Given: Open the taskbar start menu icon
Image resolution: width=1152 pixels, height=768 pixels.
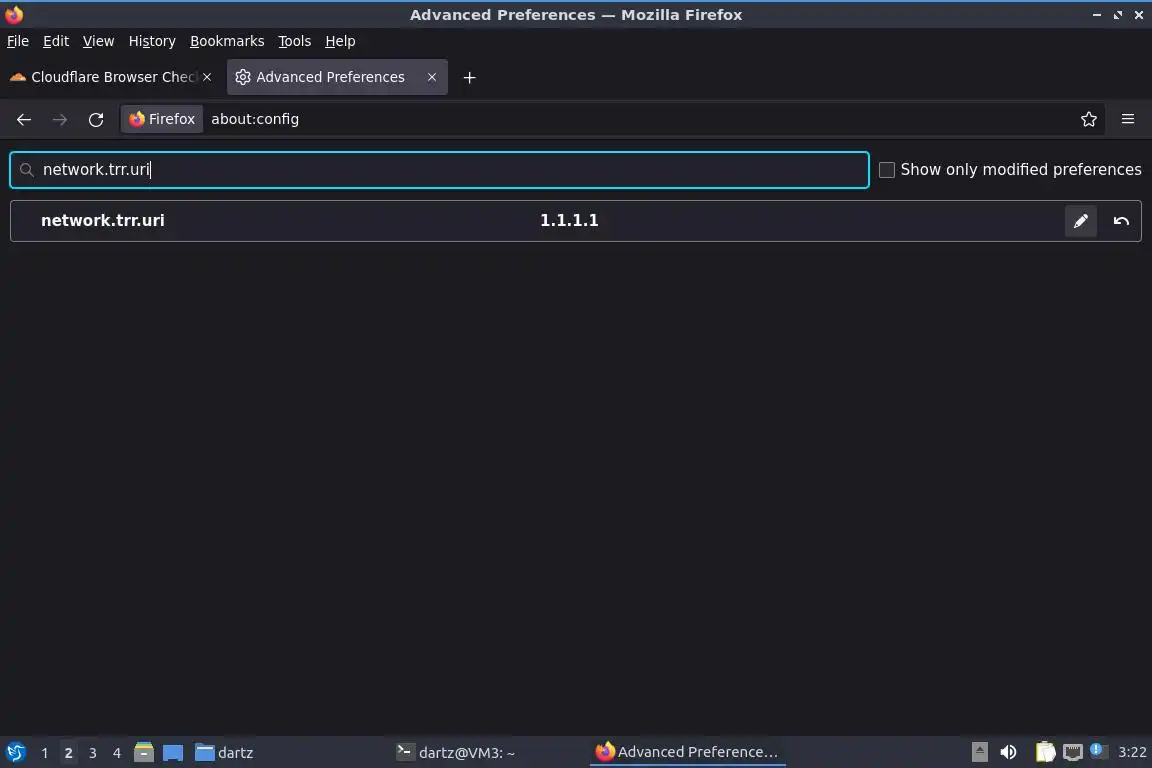Looking at the screenshot, I should 15,753.
